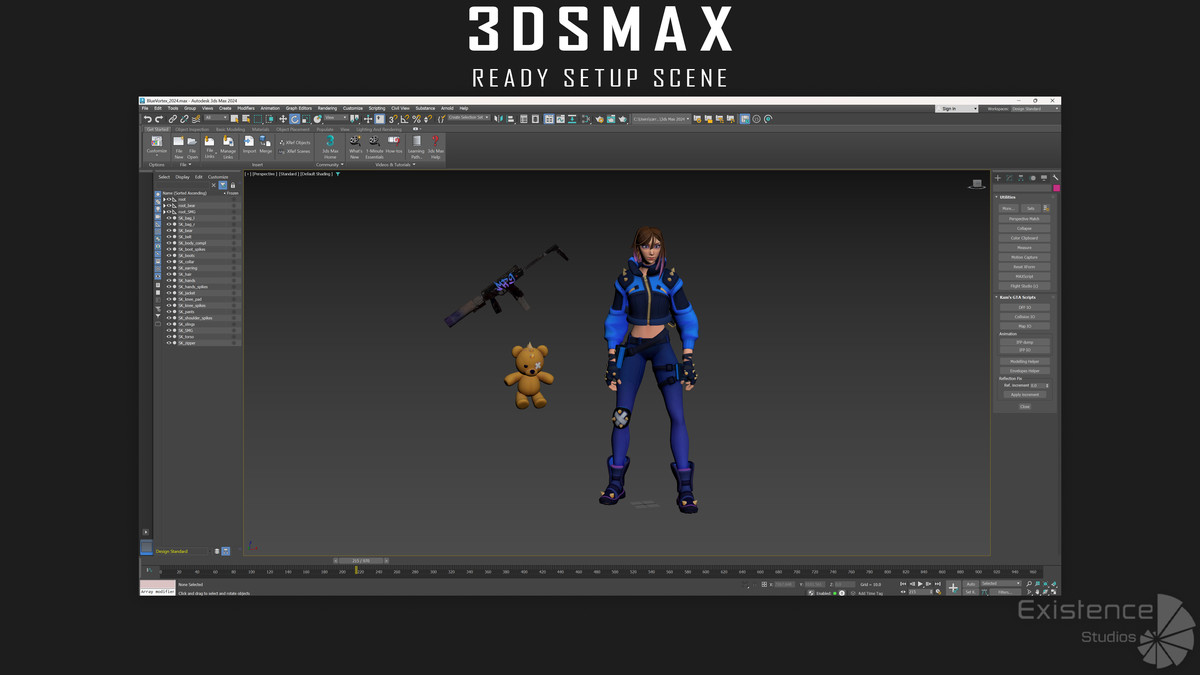This screenshot has height=675, width=1200.
Task: Open the Rendering menu
Action: coord(326,108)
